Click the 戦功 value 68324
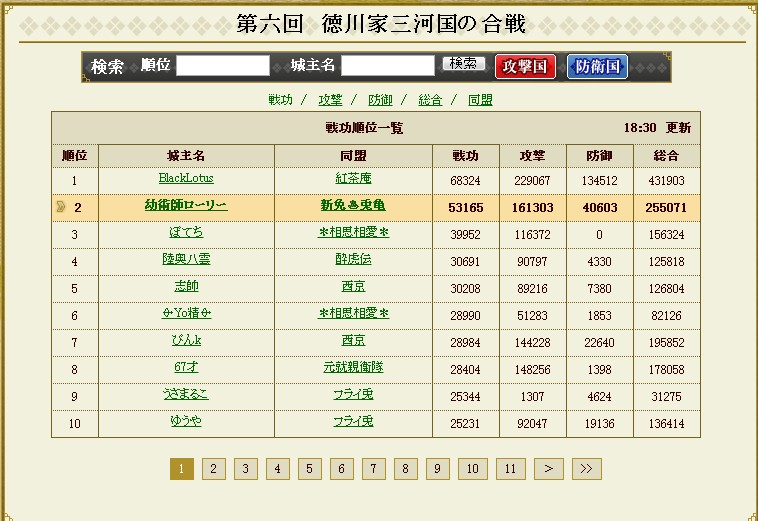The height and width of the screenshot is (521, 758). (466, 181)
